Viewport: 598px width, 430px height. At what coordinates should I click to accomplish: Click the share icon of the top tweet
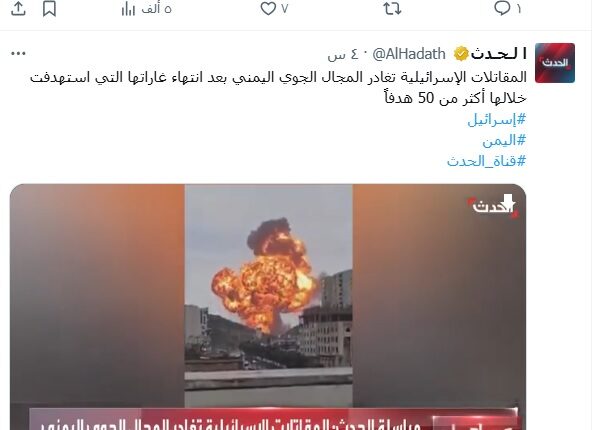[18, 9]
